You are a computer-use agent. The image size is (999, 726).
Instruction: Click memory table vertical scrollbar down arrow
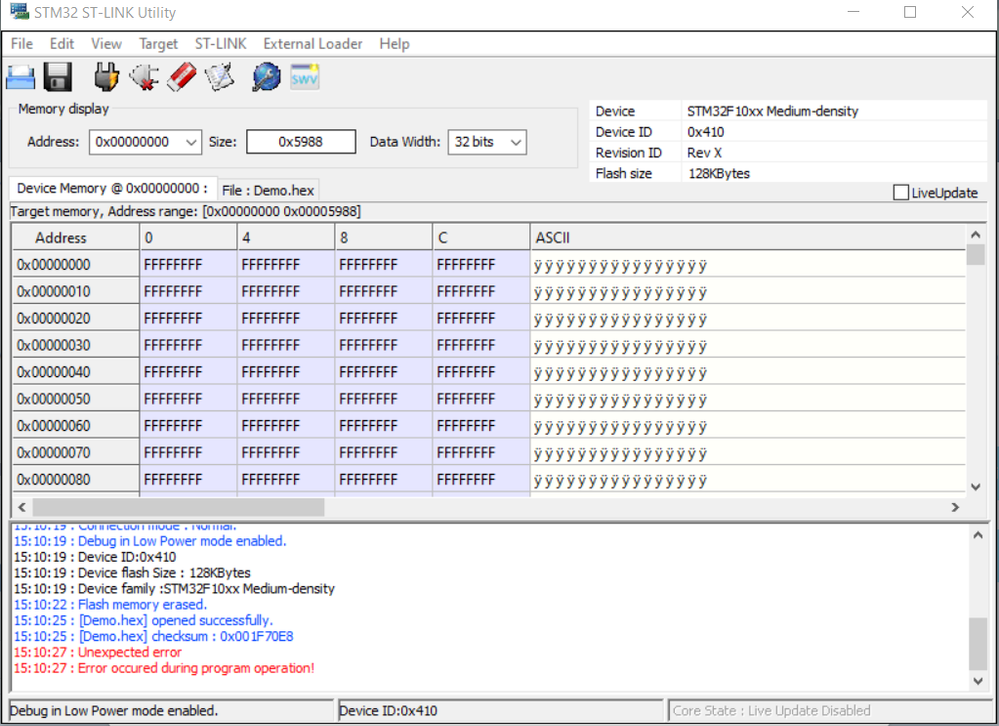975,487
